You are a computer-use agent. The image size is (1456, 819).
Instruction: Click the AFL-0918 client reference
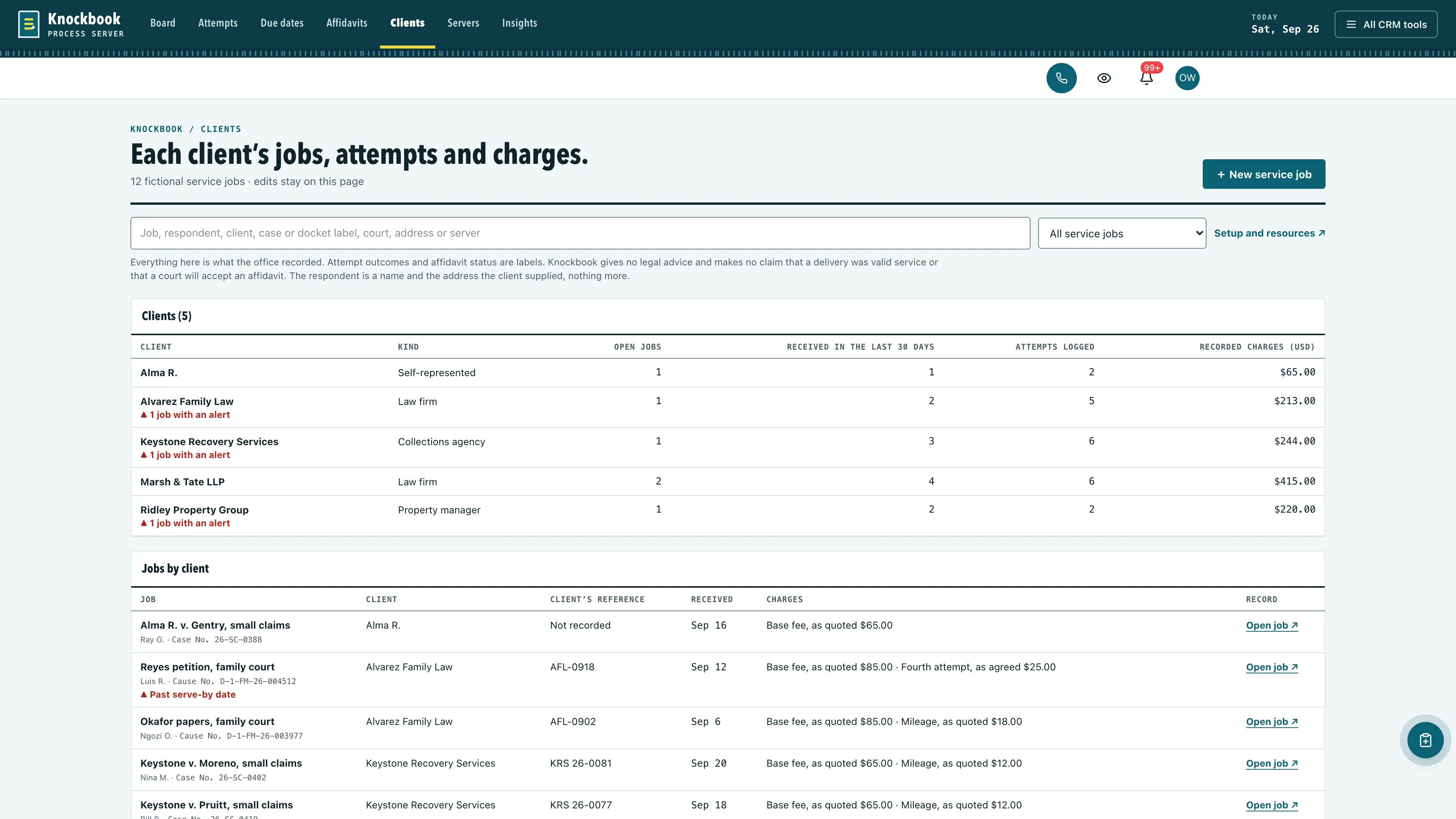point(572,667)
